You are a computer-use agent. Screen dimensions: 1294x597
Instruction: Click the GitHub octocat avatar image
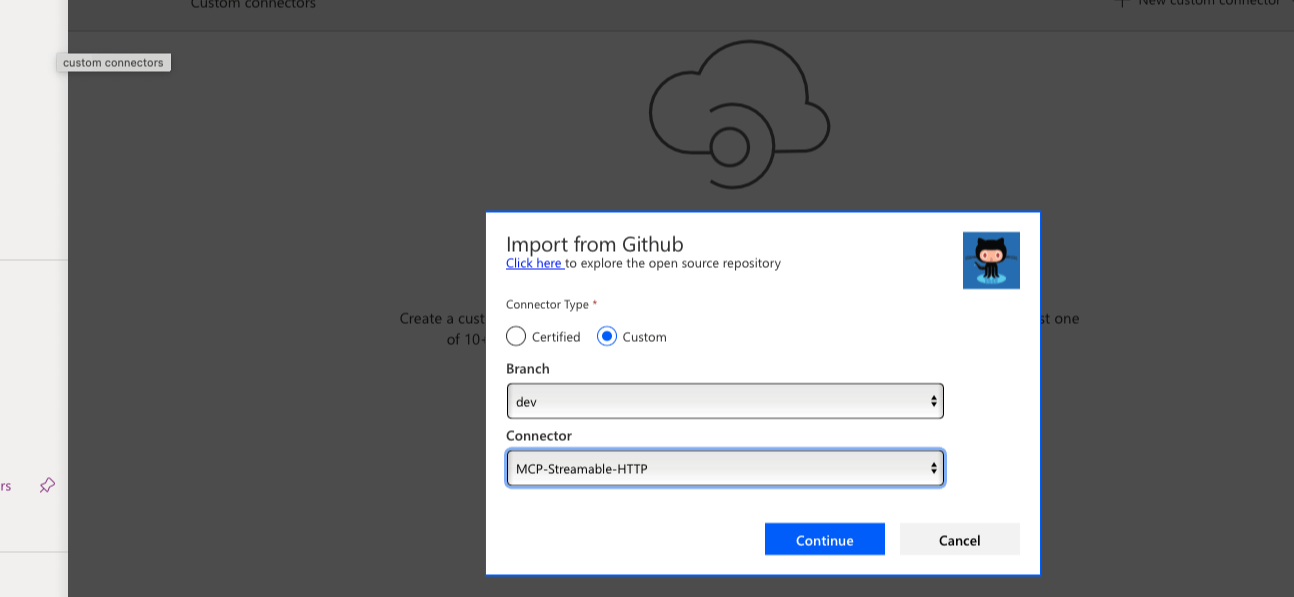[x=991, y=260]
